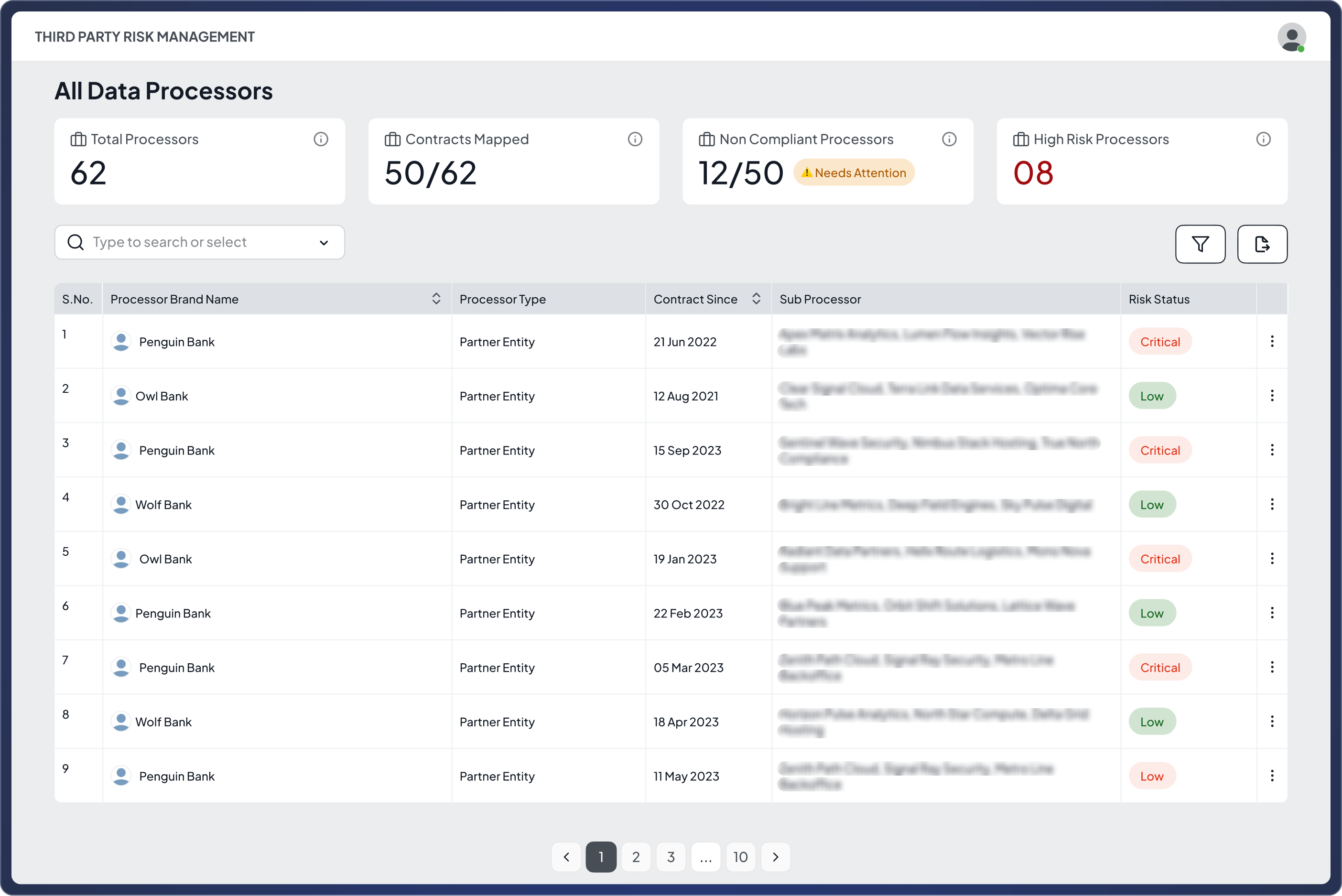Click '21 Jun 2022' contract date
This screenshot has width=1342, height=896.
[x=685, y=342]
